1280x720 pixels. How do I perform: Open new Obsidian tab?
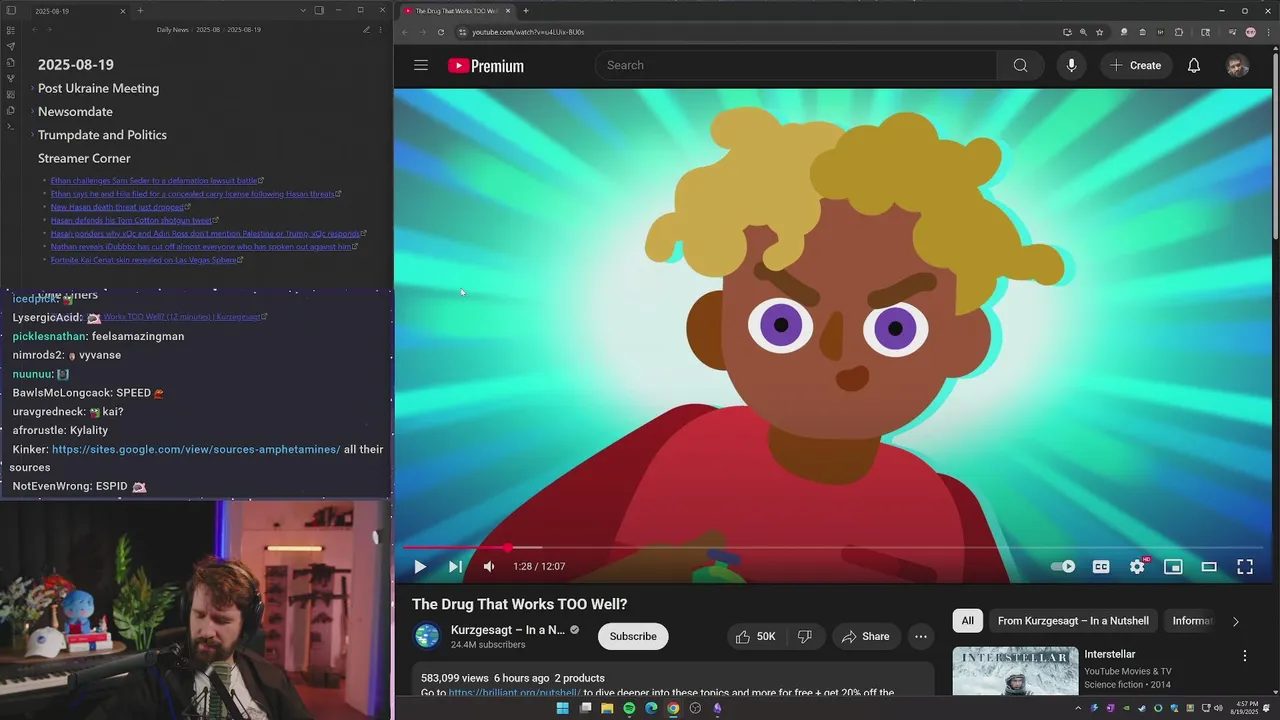140,11
